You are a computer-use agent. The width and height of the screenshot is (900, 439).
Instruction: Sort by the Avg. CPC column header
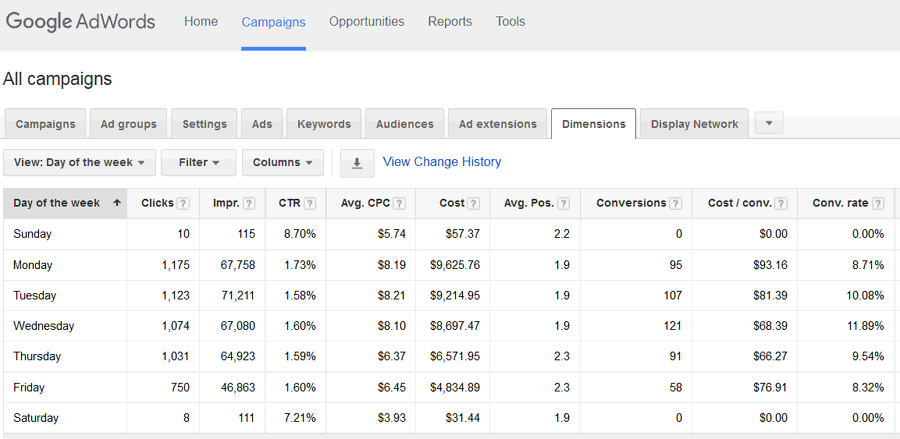(365, 203)
